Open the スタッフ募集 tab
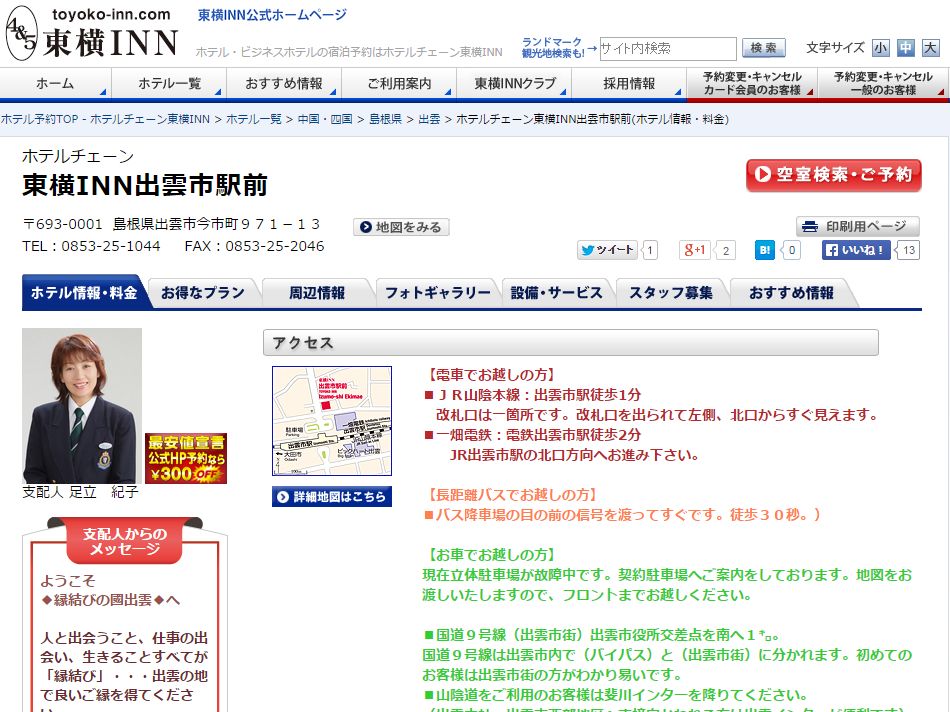The image size is (950, 712). 671,293
